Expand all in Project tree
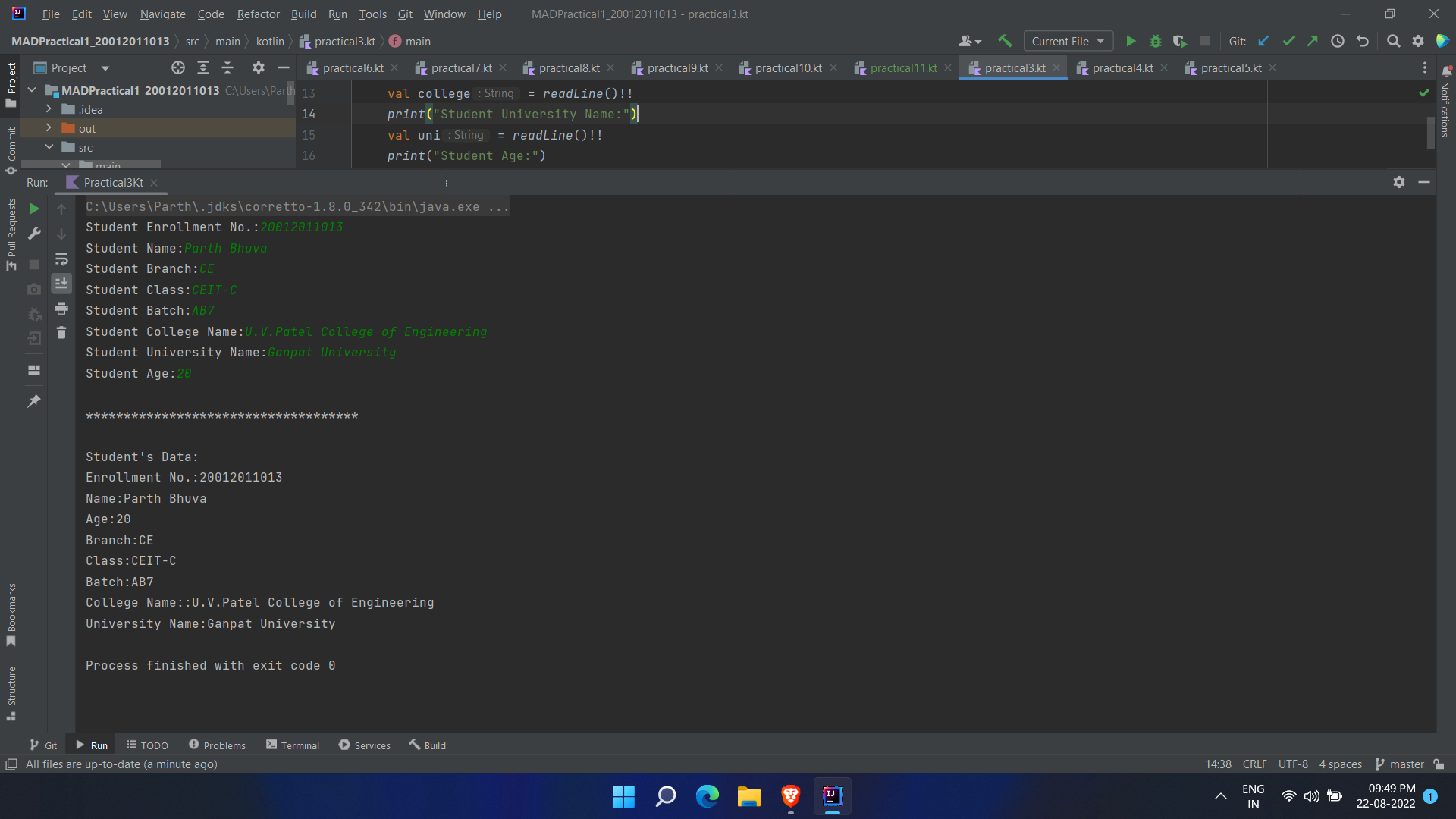Image resolution: width=1456 pixels, height=819 pixels. (203, 67)
